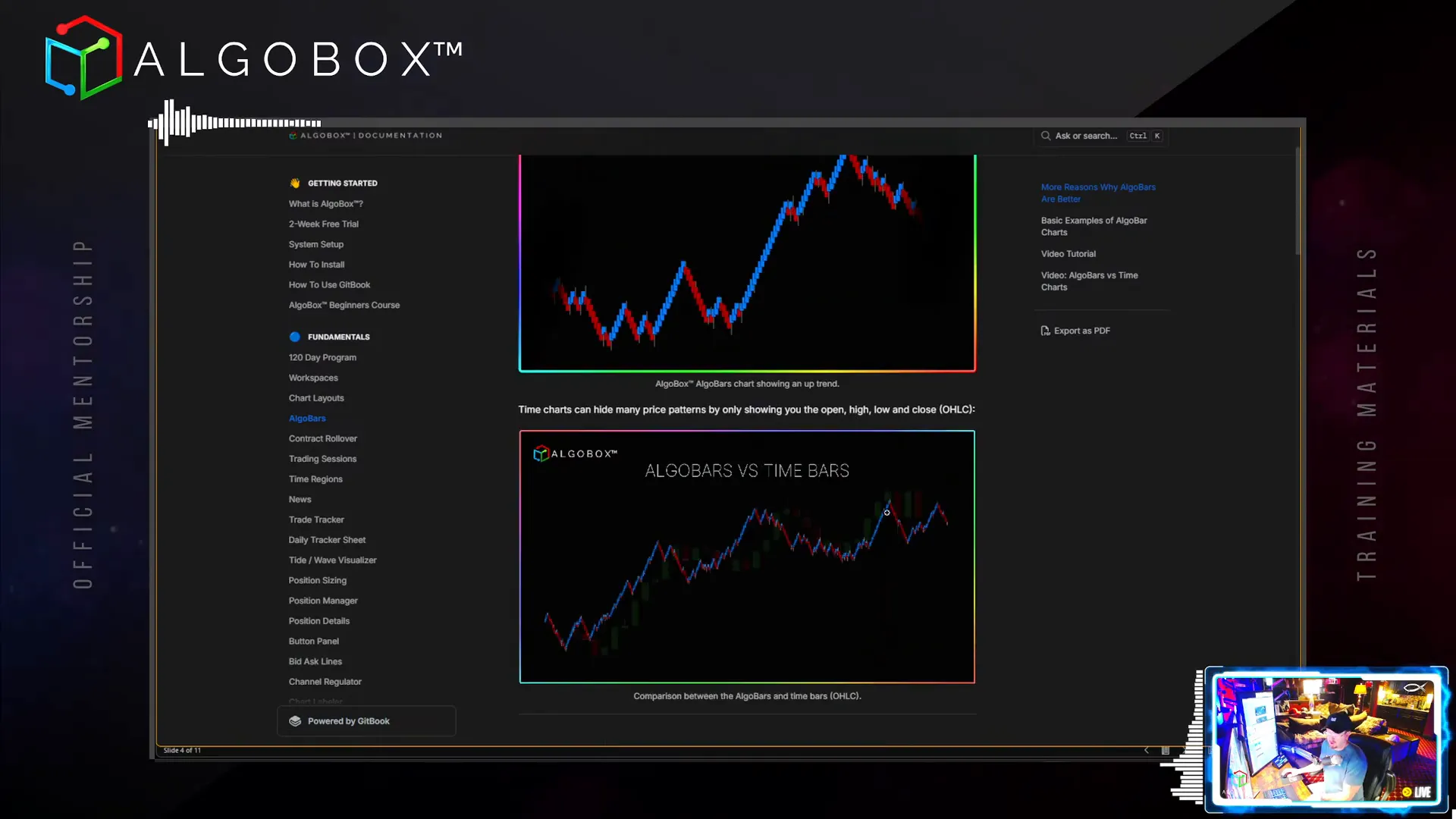
Task: Click the GitBook logo icon
Action: 295,721
